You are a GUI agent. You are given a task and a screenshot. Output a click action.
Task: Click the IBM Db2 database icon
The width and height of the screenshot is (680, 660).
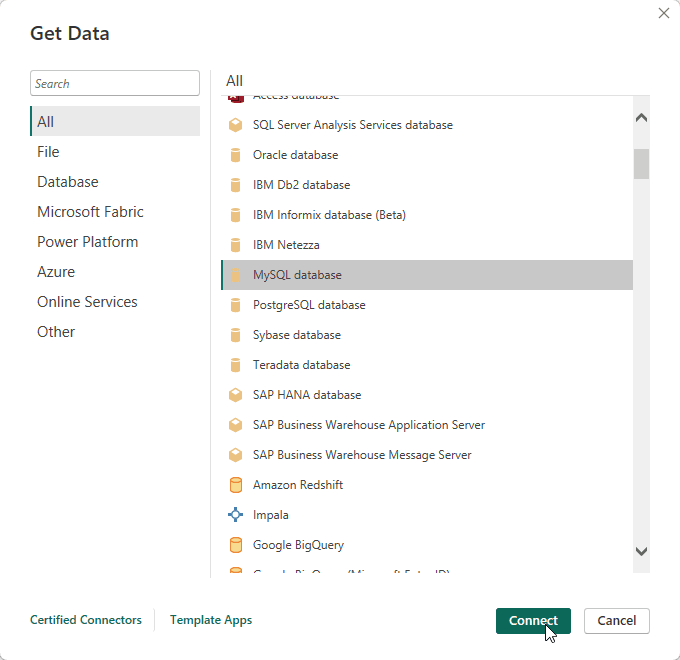click(235, 185)
